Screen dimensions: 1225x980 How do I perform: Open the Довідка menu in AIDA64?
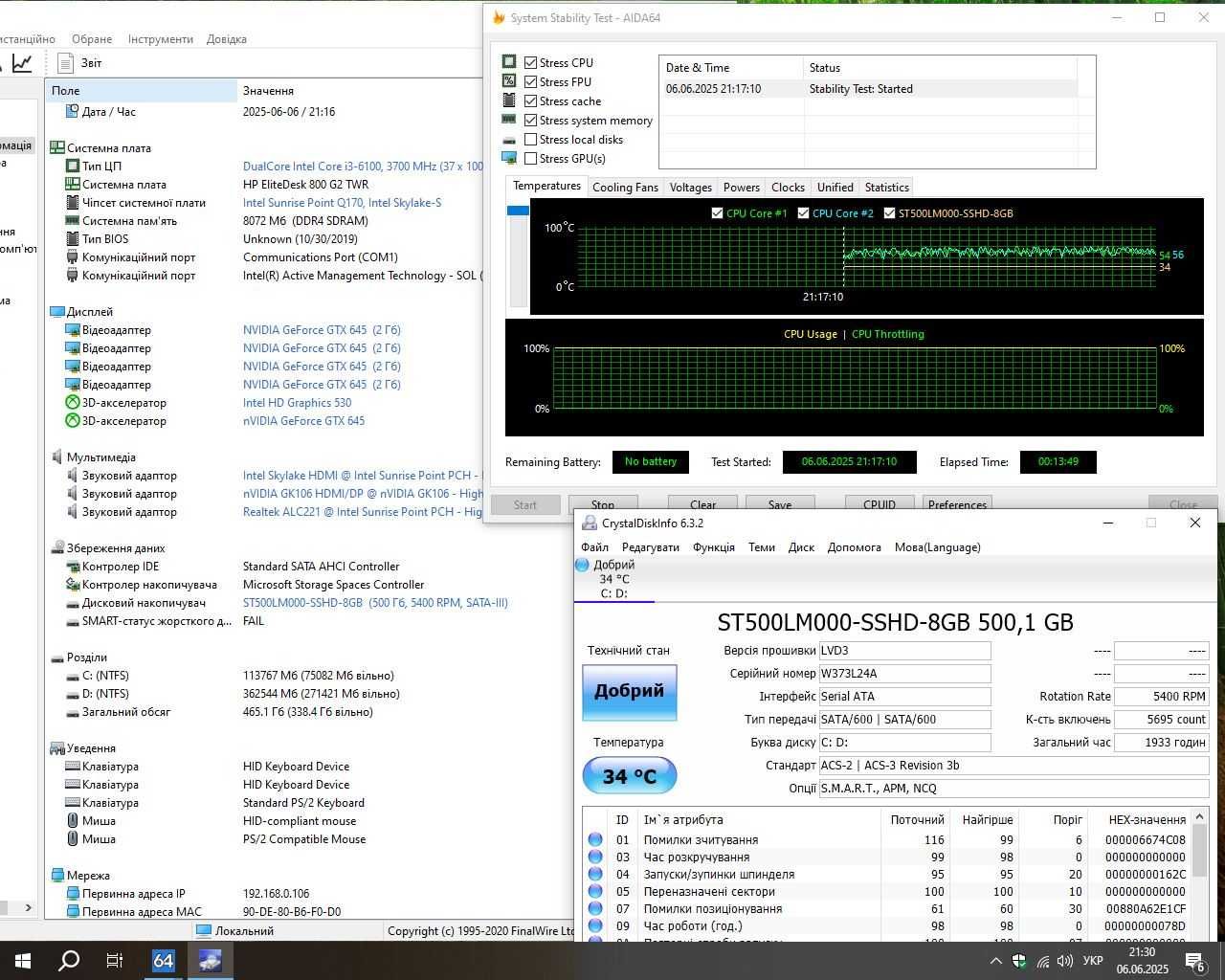[x=227, y=39]
